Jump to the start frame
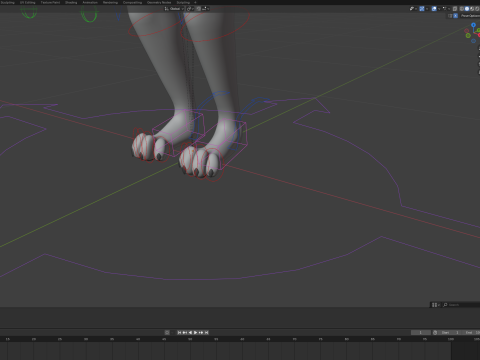 coord(179,332)
